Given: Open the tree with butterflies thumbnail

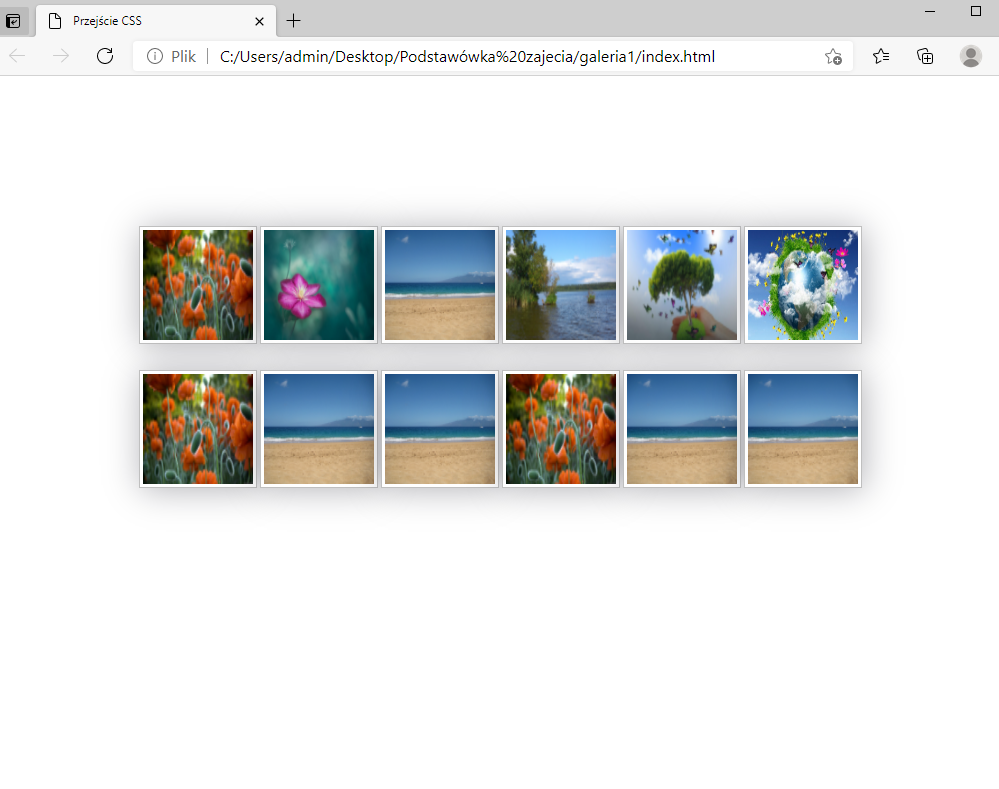Looking at the screenshot, I should [x=682, y=285].
